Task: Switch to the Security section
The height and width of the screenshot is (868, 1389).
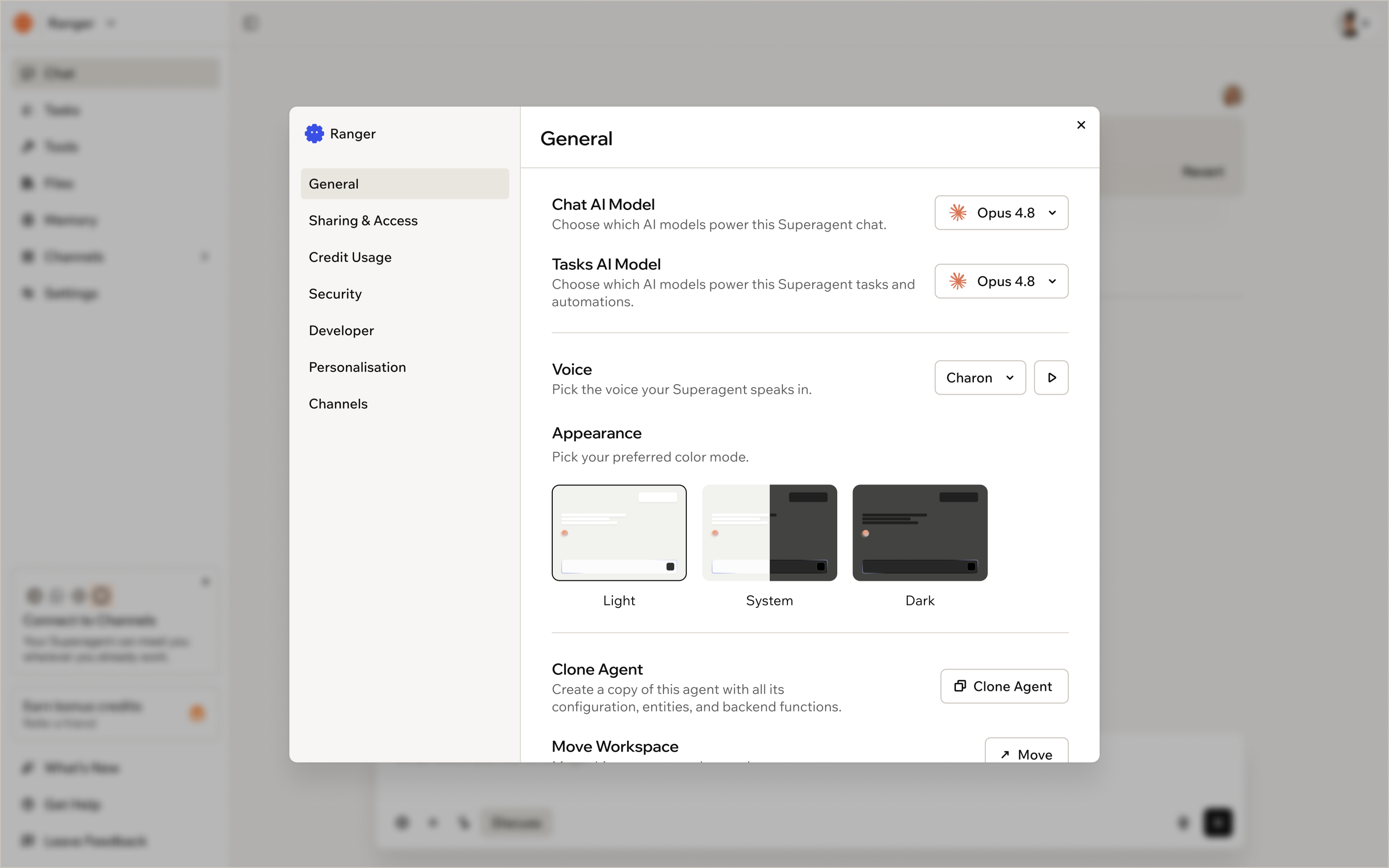Action: tap(405, 294)
